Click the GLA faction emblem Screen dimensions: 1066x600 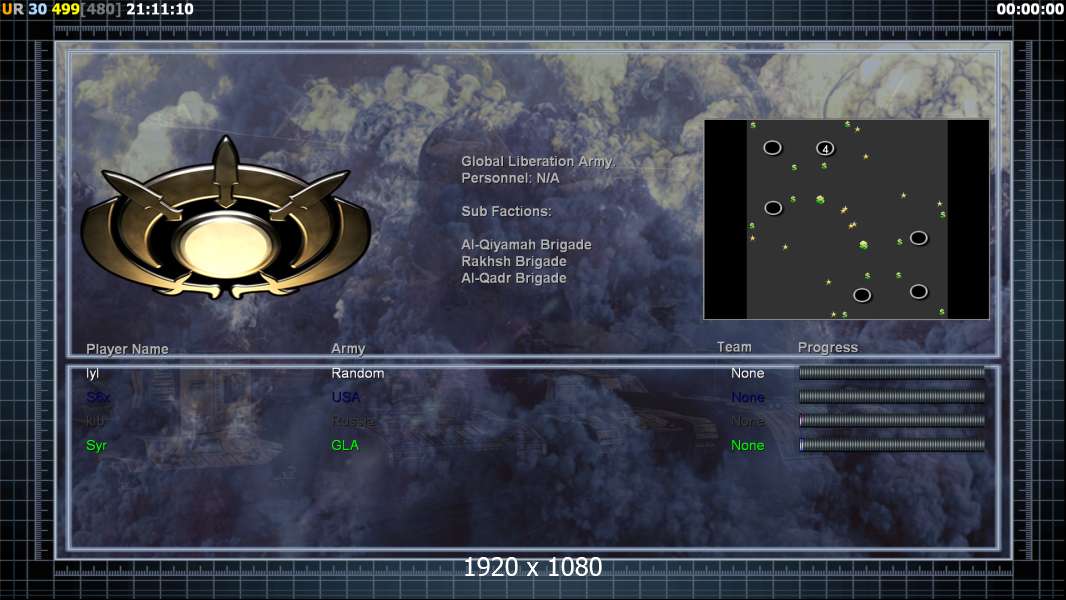(x=226, y=219)
